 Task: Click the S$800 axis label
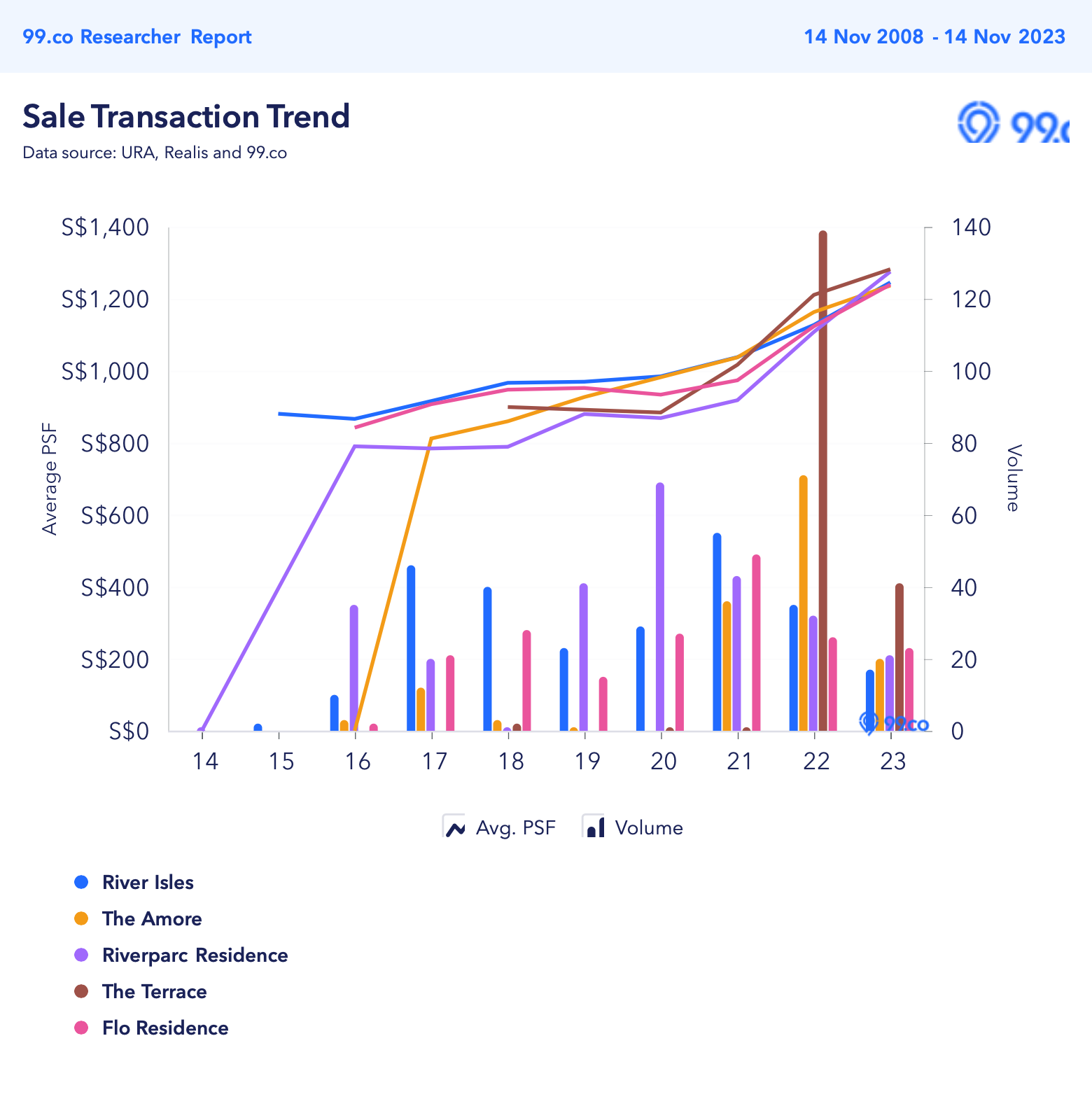(x=115, y=443)
